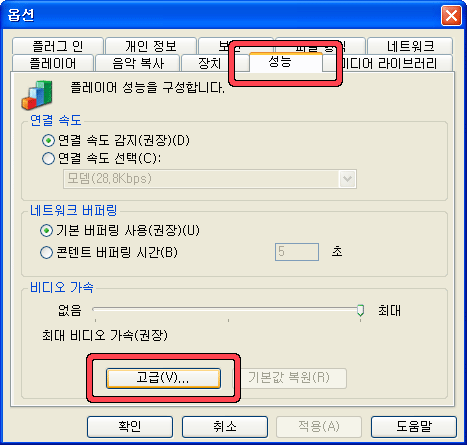Viewport: 467px width, 445px height.
Task: Switch to the 네트워크 tab
Action: click(410, 46)
